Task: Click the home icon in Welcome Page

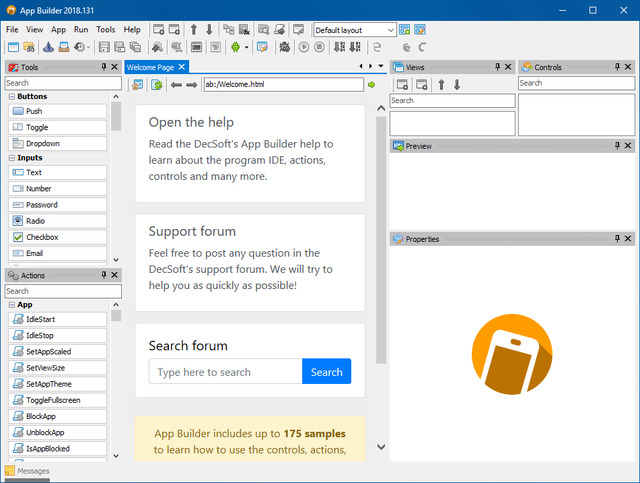Action: (138, 85)
